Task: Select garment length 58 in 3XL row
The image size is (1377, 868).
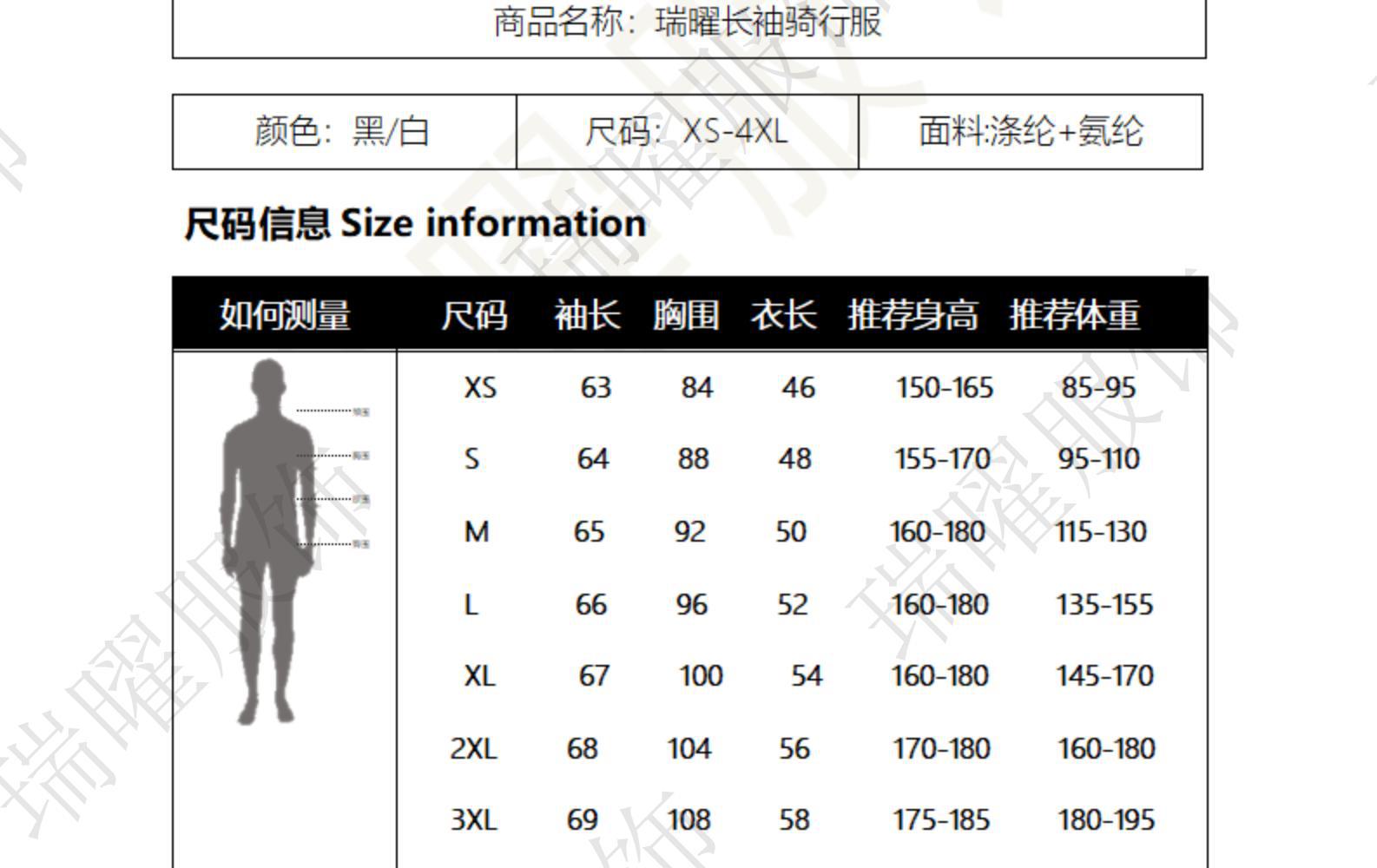Action: click(x=794, y=819)
